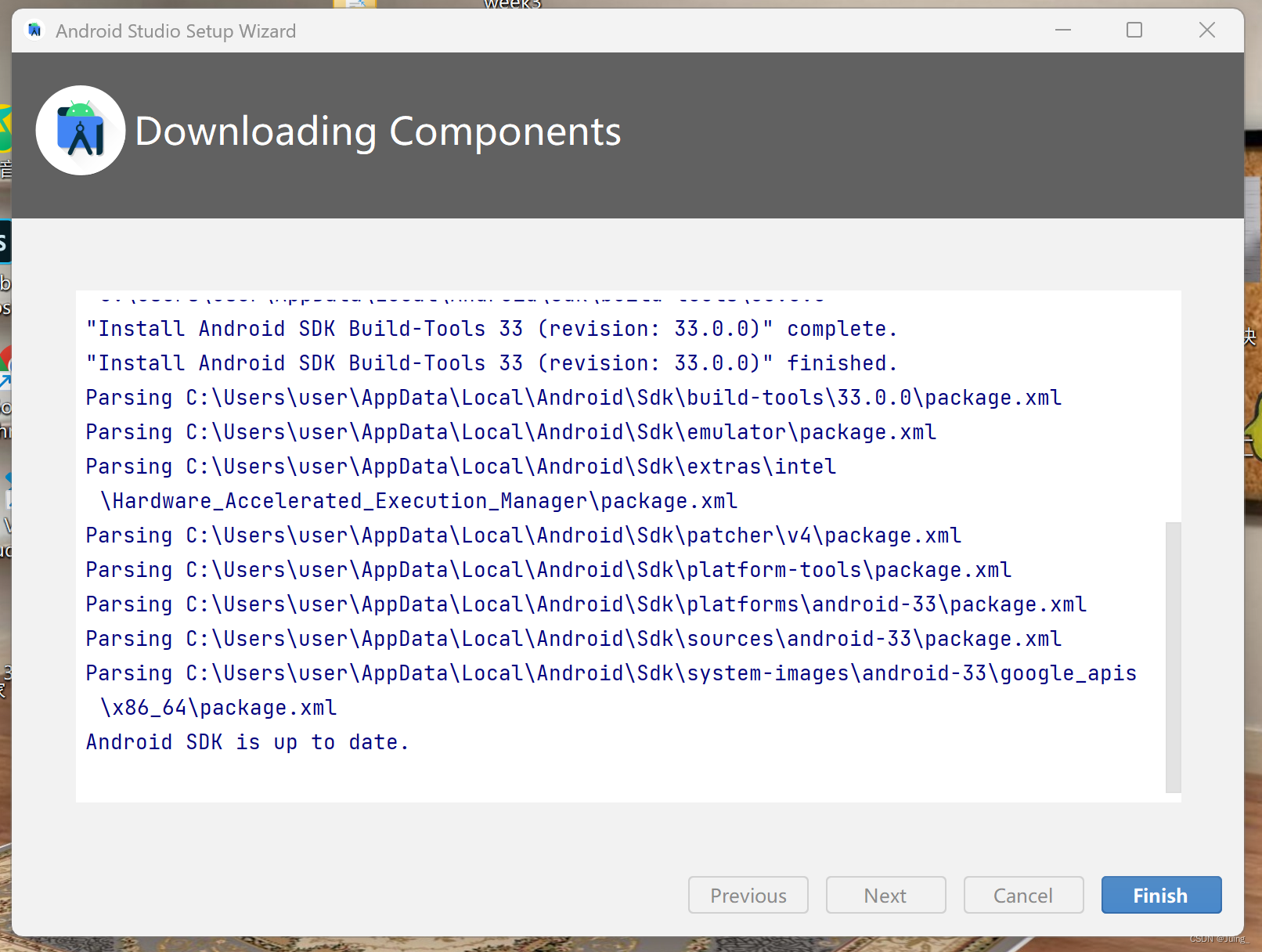This screenshot has width=1262, height=952.
Task: Click the Finish button
Action: pos(1161,895)
